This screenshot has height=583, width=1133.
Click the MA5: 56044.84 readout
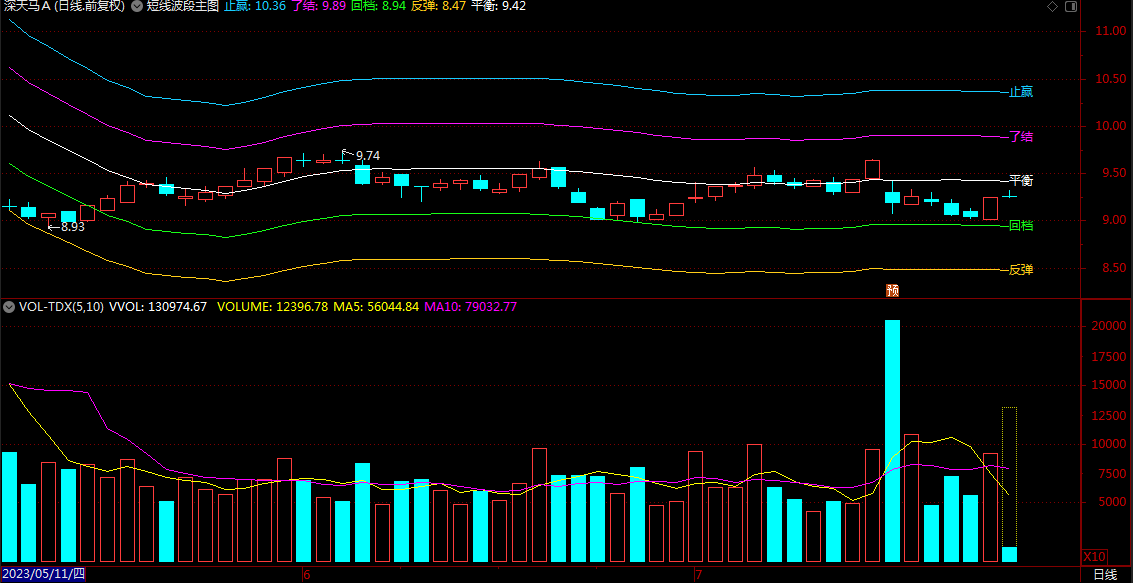(x=376, y=307)
